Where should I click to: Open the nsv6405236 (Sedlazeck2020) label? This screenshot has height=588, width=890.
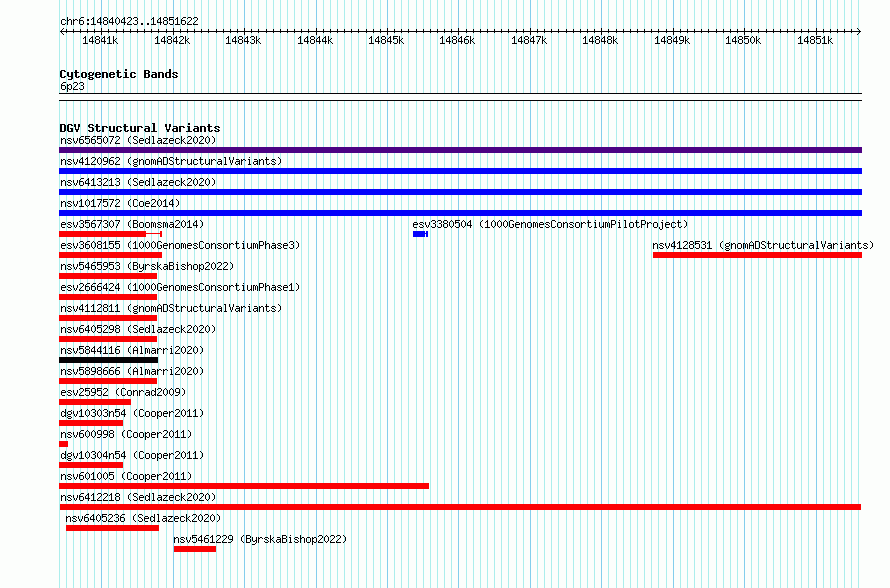(143, 518)
